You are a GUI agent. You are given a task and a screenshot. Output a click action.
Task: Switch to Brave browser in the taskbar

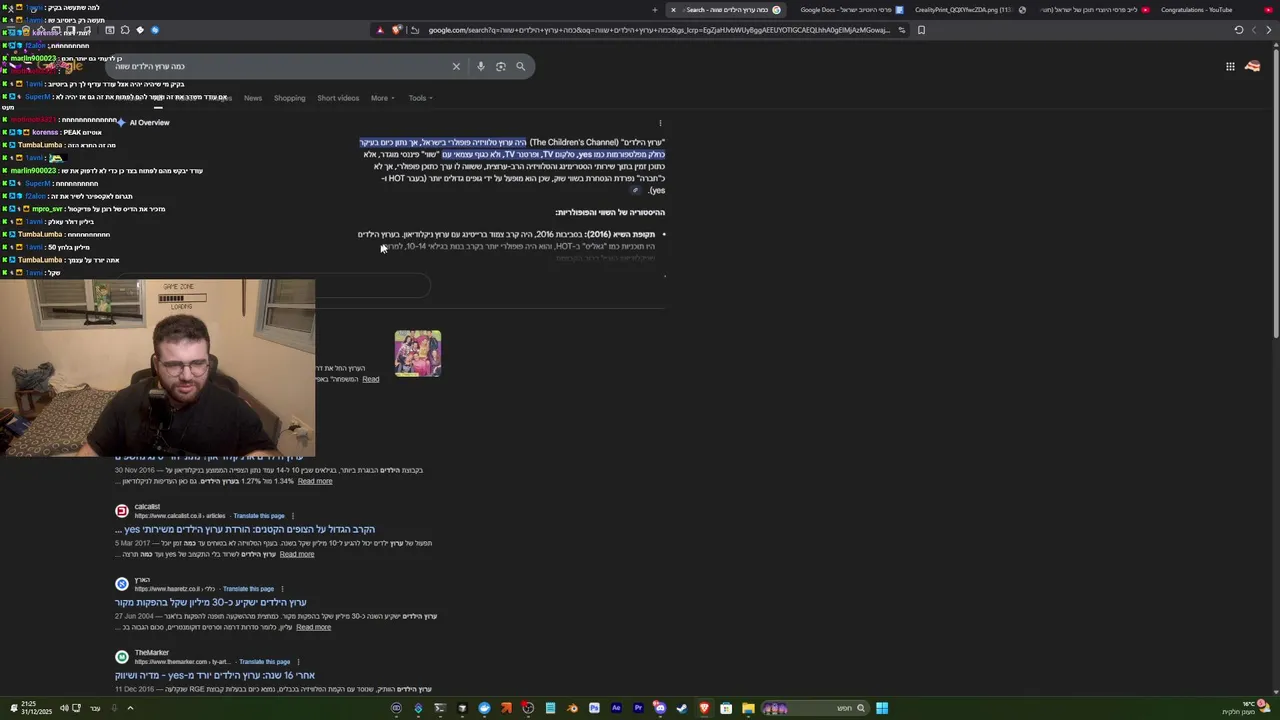point(704,708)
